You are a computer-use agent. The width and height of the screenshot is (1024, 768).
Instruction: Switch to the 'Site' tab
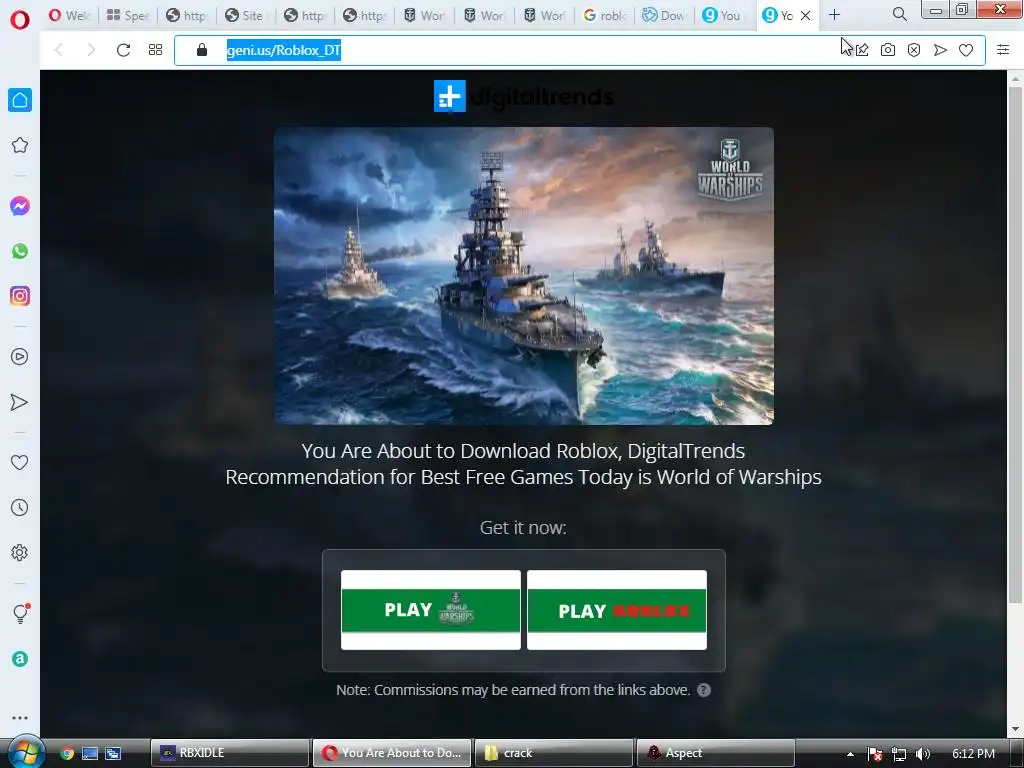click(x=244, y=15)
